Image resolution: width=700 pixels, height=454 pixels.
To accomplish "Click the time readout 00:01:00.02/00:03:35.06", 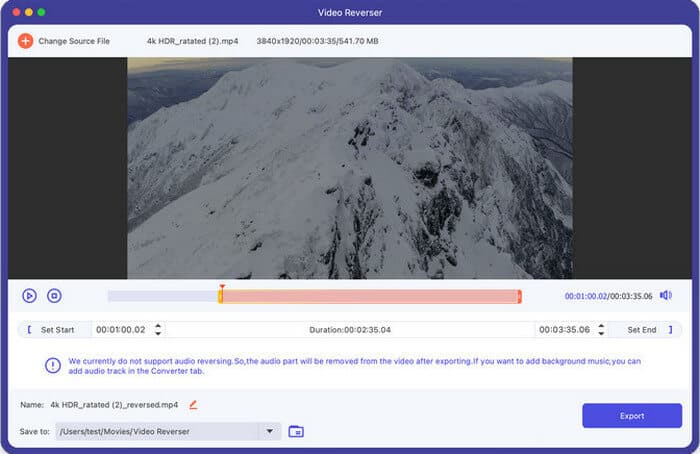I will point(608,296).
